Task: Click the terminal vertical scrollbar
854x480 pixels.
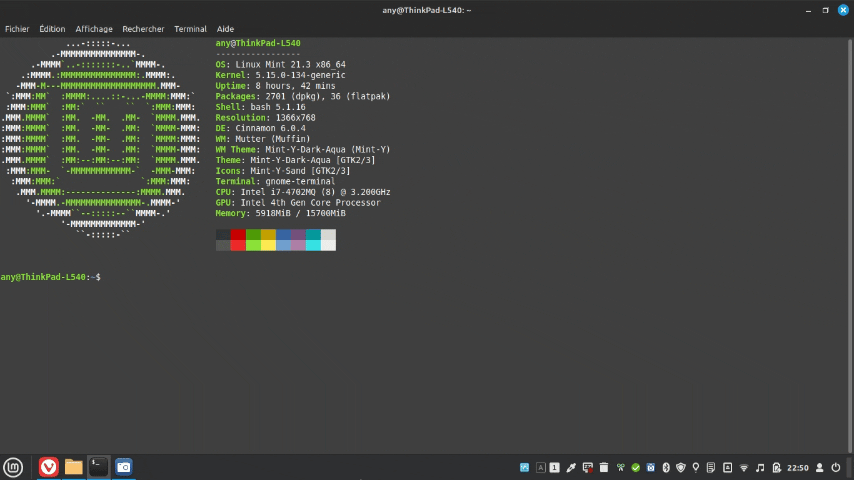Action: coord(850,245)
